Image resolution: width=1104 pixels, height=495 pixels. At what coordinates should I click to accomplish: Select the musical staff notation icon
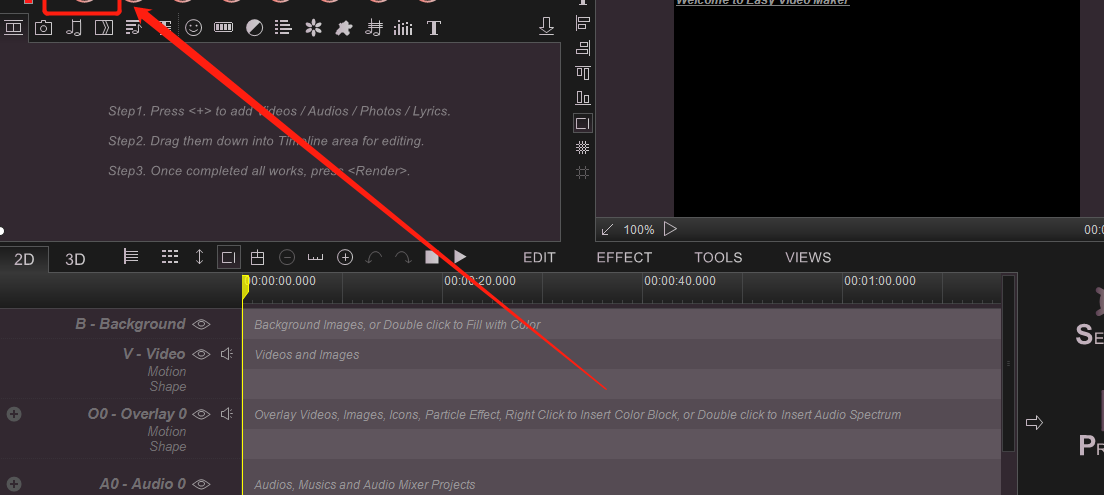click(374, 28)
